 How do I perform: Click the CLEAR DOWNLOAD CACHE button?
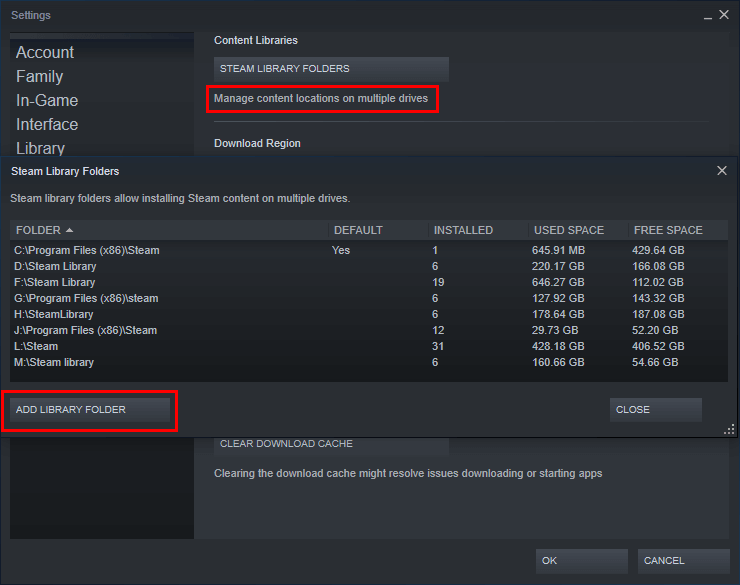[331, 444]
